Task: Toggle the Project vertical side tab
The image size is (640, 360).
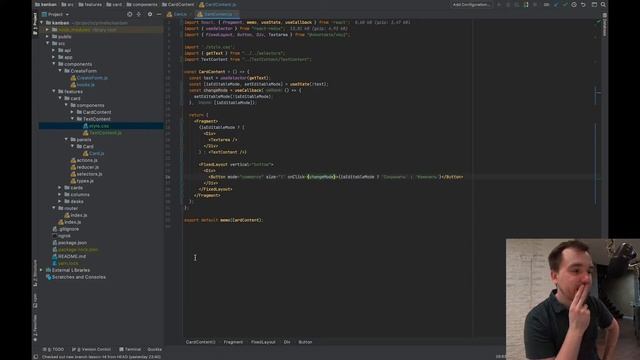Action: (35, 24)
